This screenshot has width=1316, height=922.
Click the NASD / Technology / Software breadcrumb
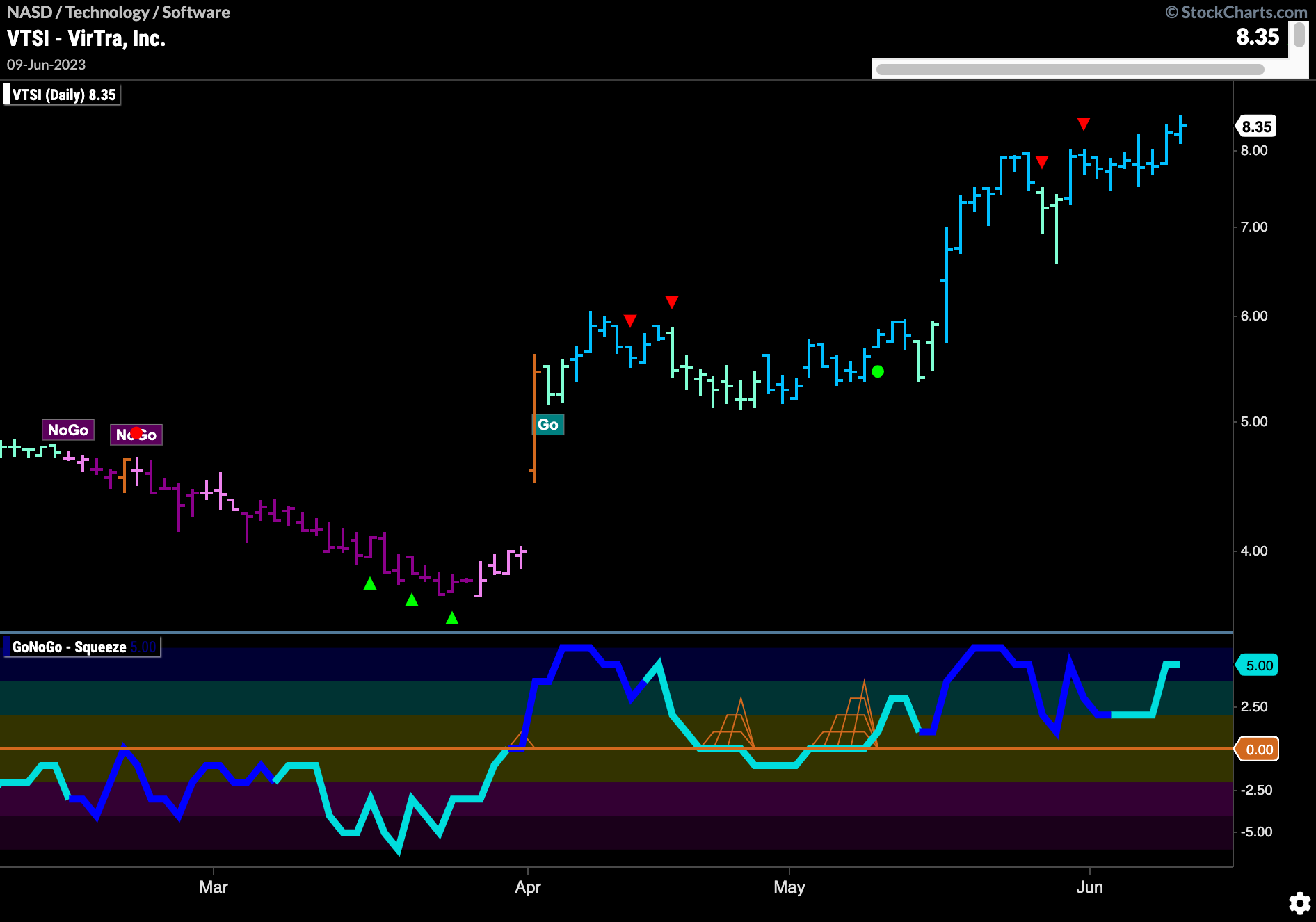(x=118, y=12)
